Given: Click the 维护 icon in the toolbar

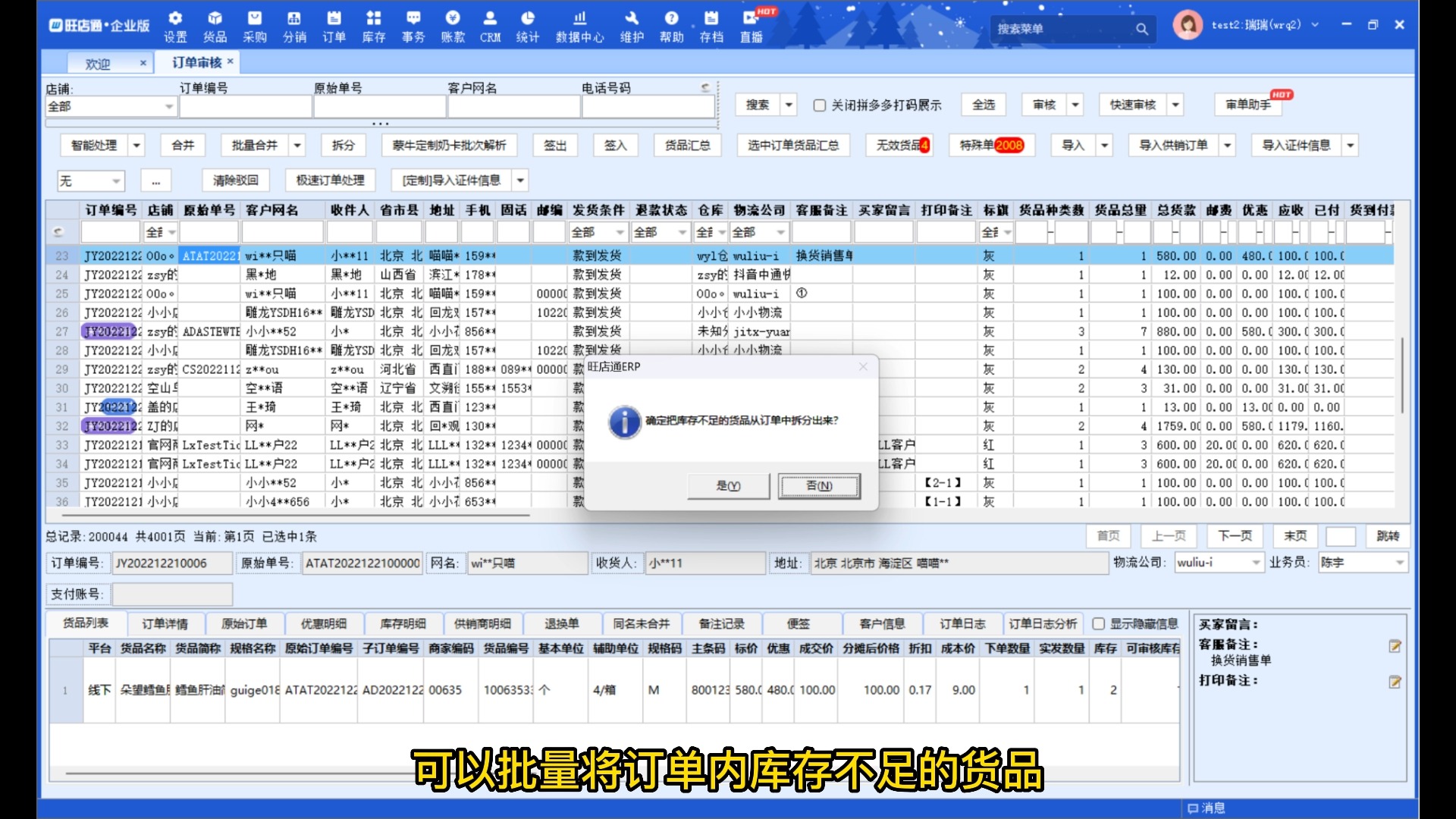Looking at the screenshot, I should click(632, 25).
